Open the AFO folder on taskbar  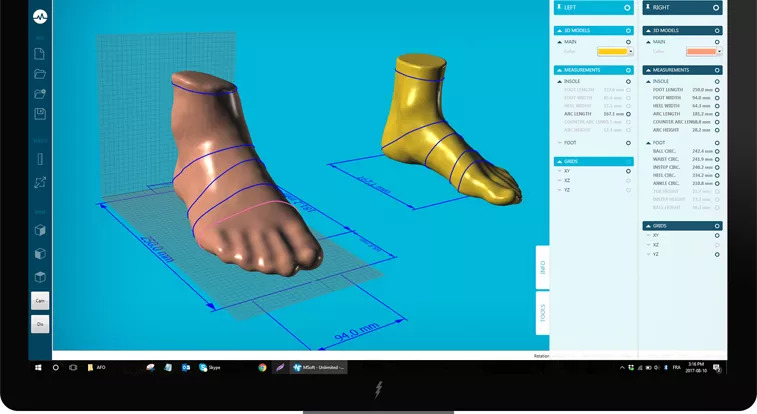coord(96,368)
